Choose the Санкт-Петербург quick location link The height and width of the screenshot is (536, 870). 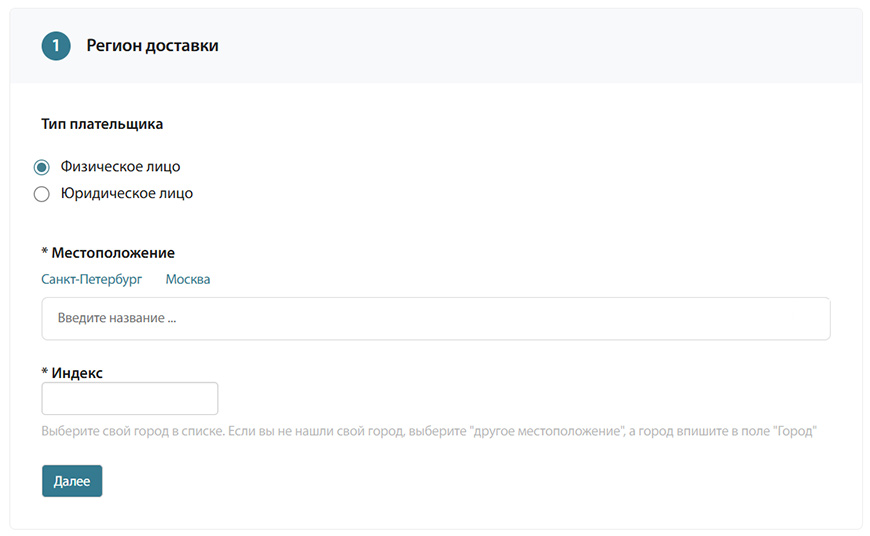pyautogui.click(x=92, y=279)
